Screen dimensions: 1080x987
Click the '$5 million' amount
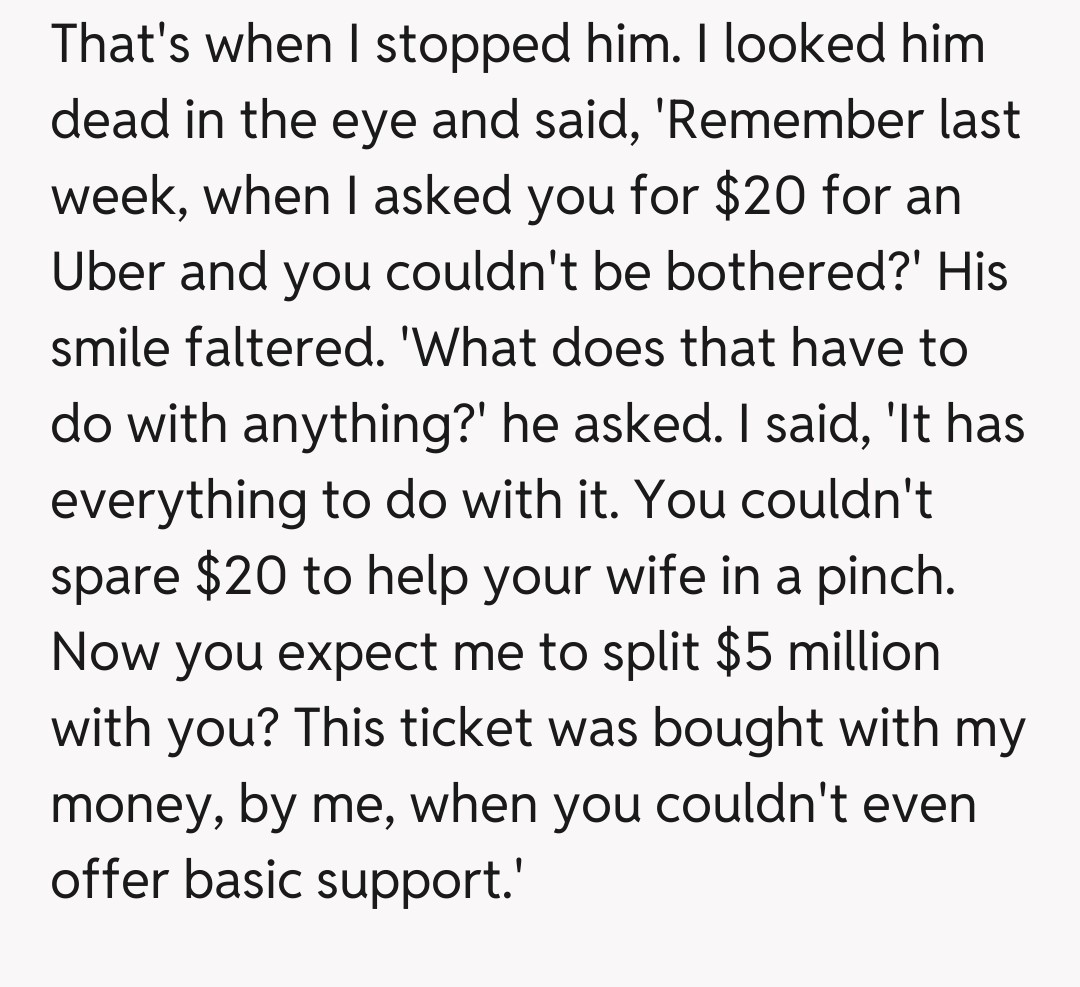click(x=828, y=652)
